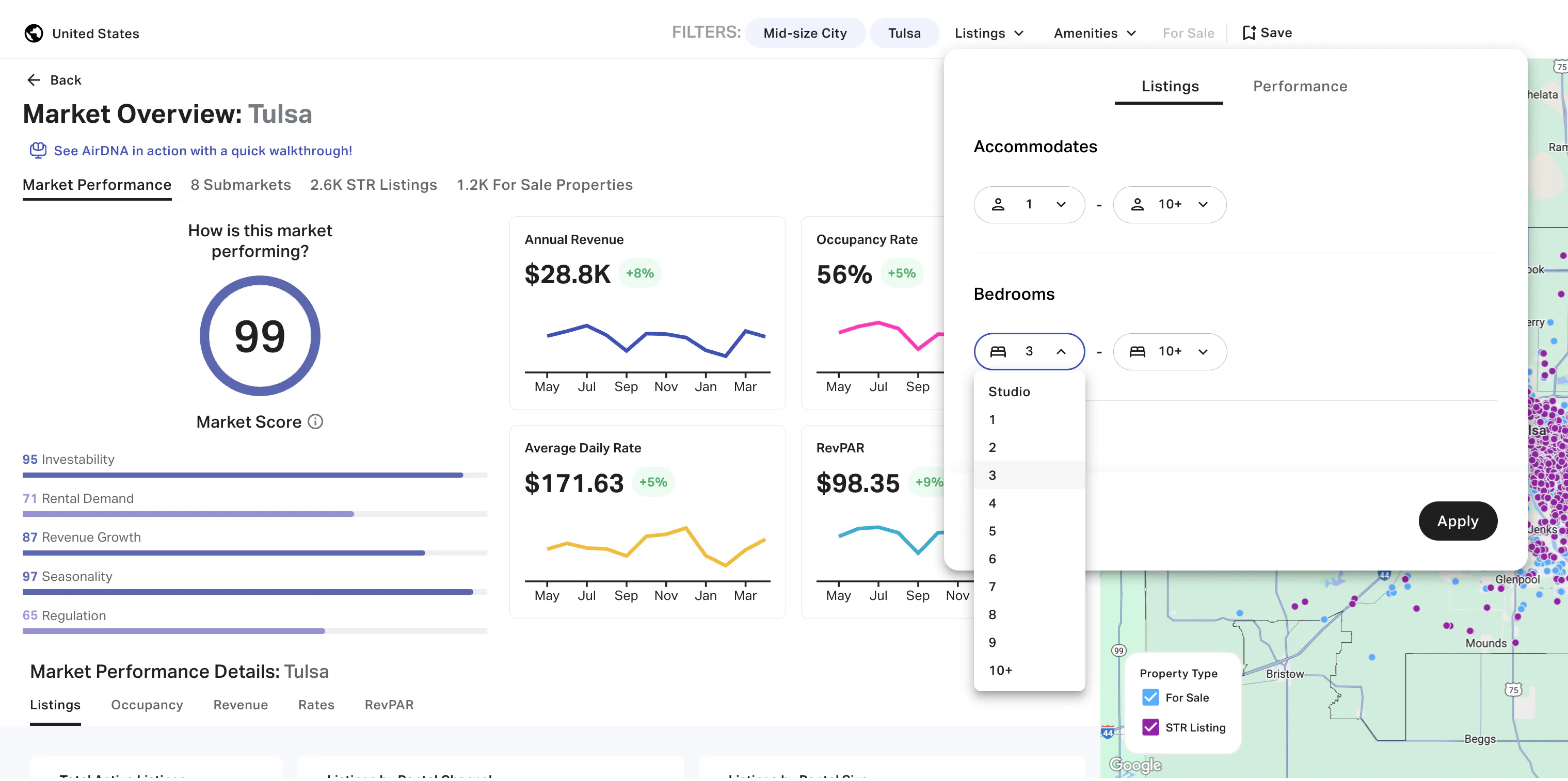Click the Average Daily Rate chart card

[647, 523]
